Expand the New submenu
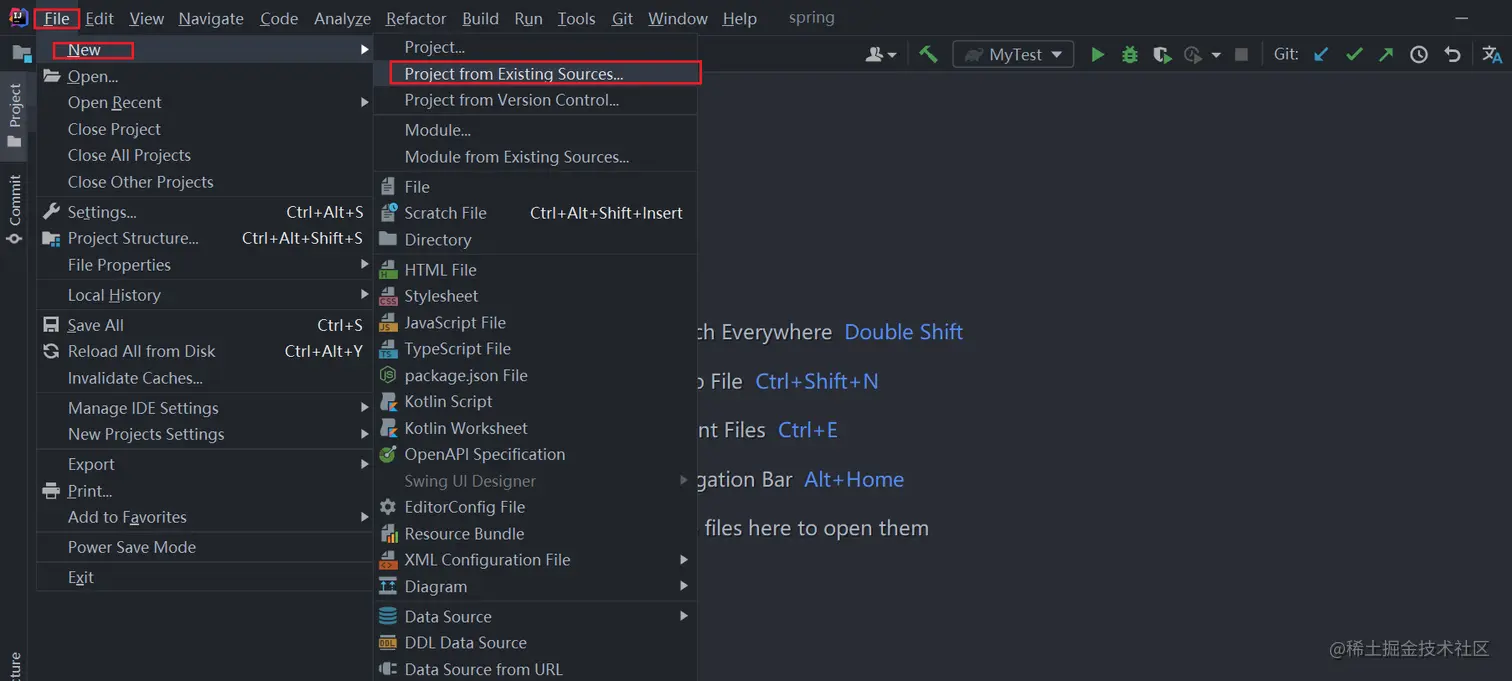 [x=205, y=50]
